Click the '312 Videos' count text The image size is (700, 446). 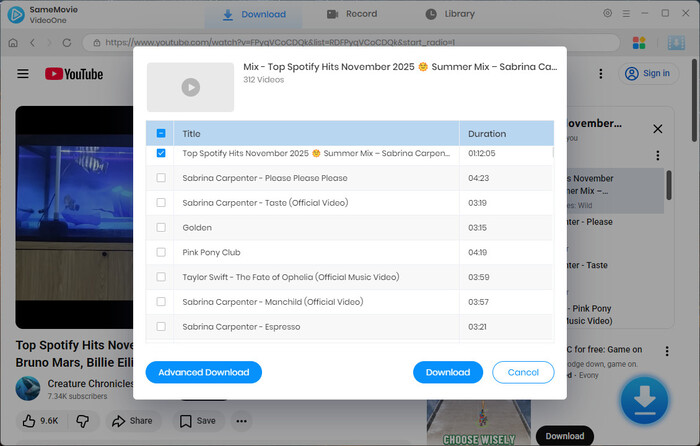263,80
